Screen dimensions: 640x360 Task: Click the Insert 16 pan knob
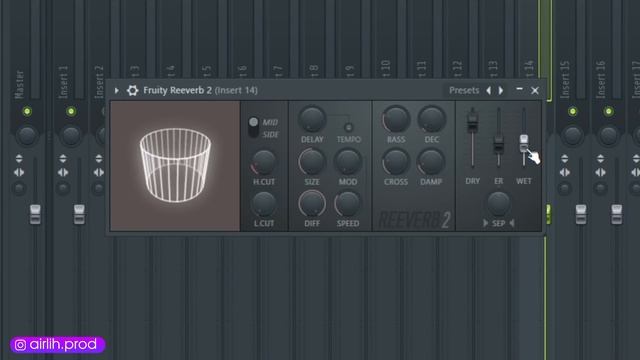[608, 135]
